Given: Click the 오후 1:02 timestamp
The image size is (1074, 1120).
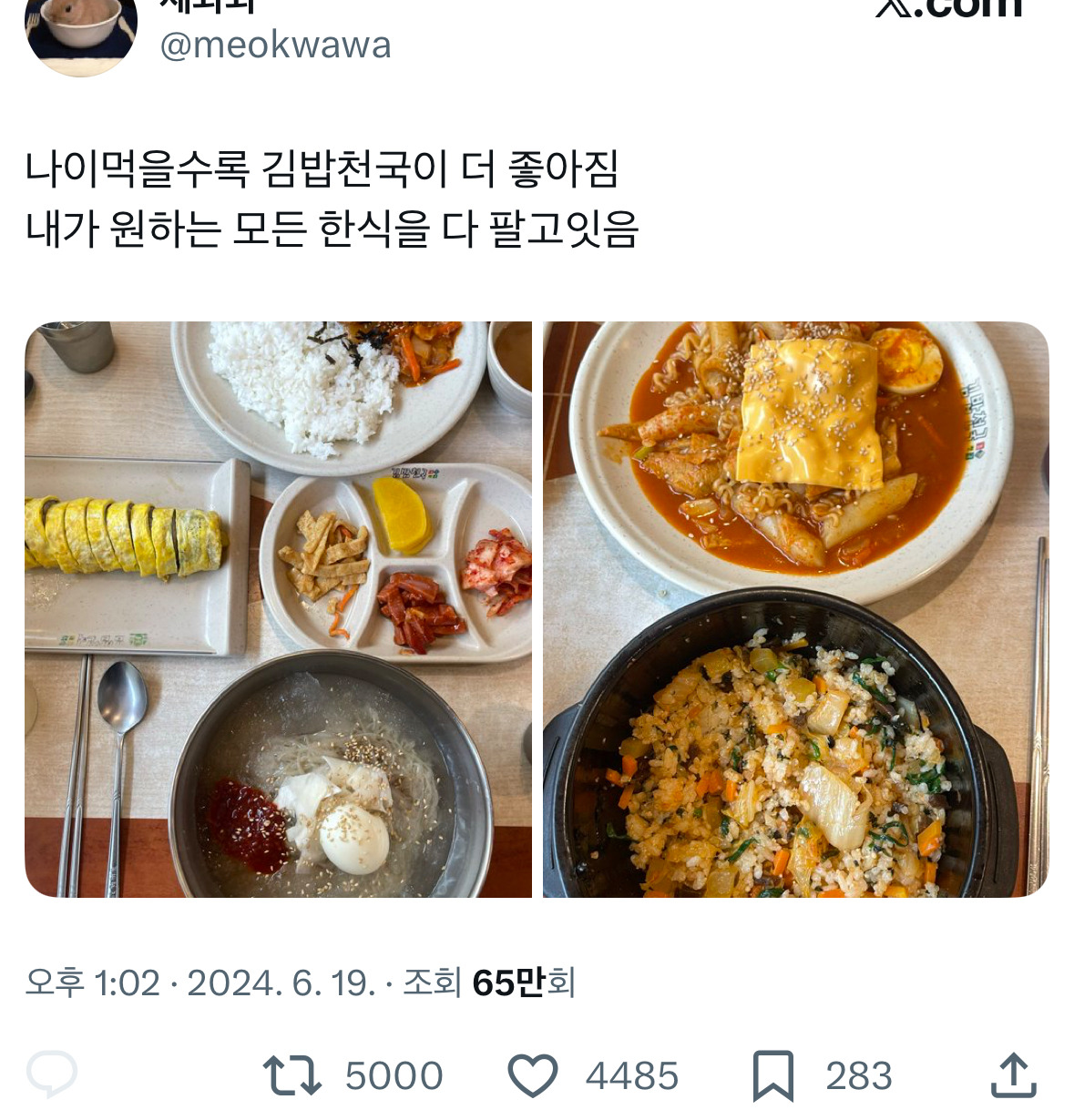Looking at the screenshot, I should (x=92, y=983).
